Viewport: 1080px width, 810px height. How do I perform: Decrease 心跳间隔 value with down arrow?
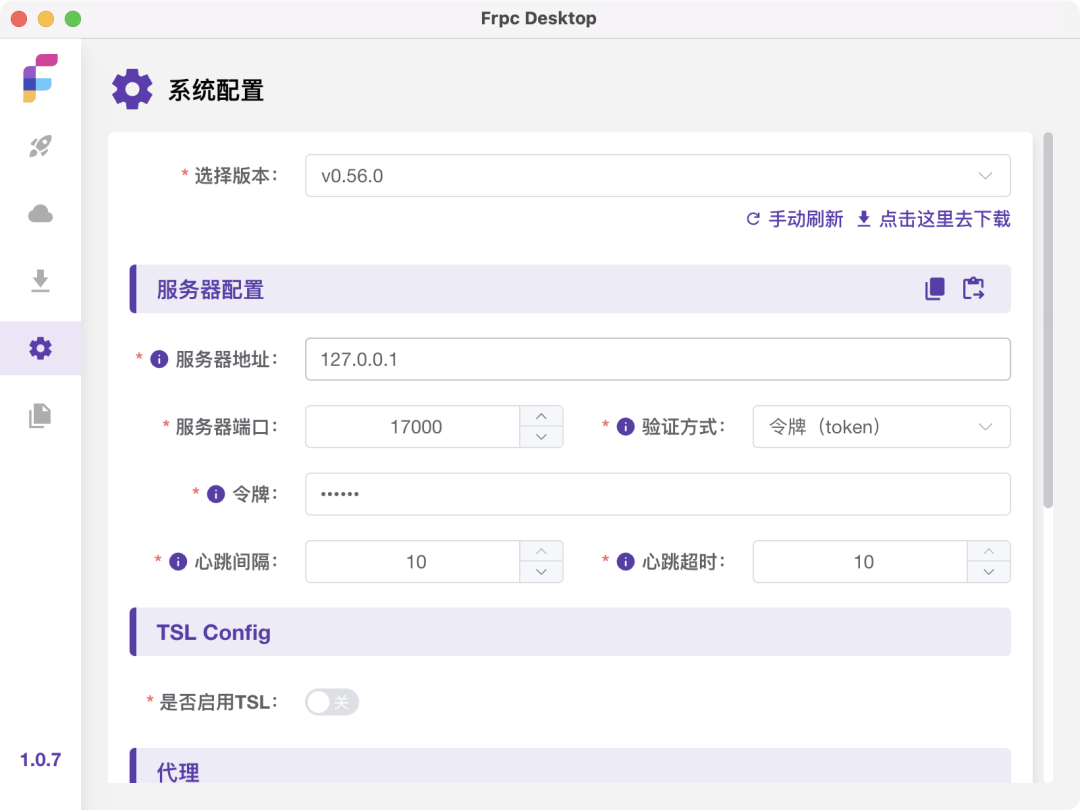541,572
